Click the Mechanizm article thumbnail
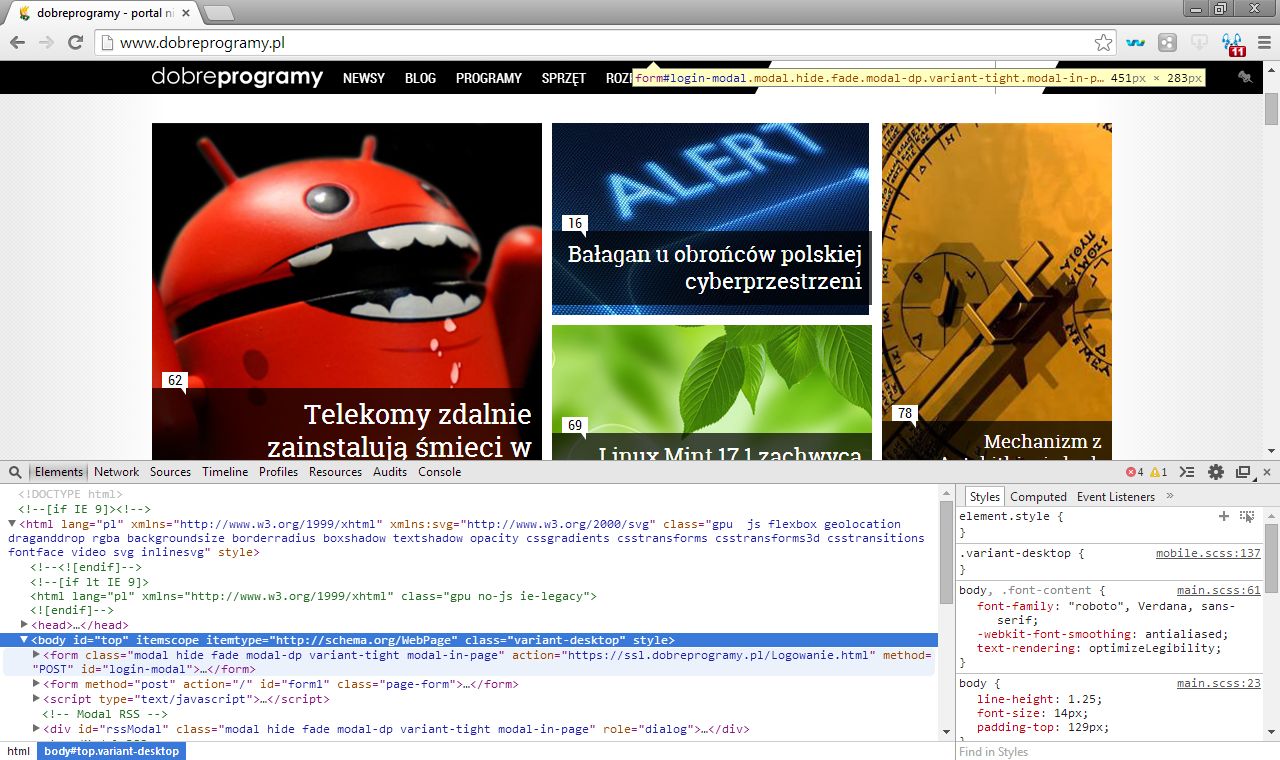1280x760 pixels. tap(997, 290)
